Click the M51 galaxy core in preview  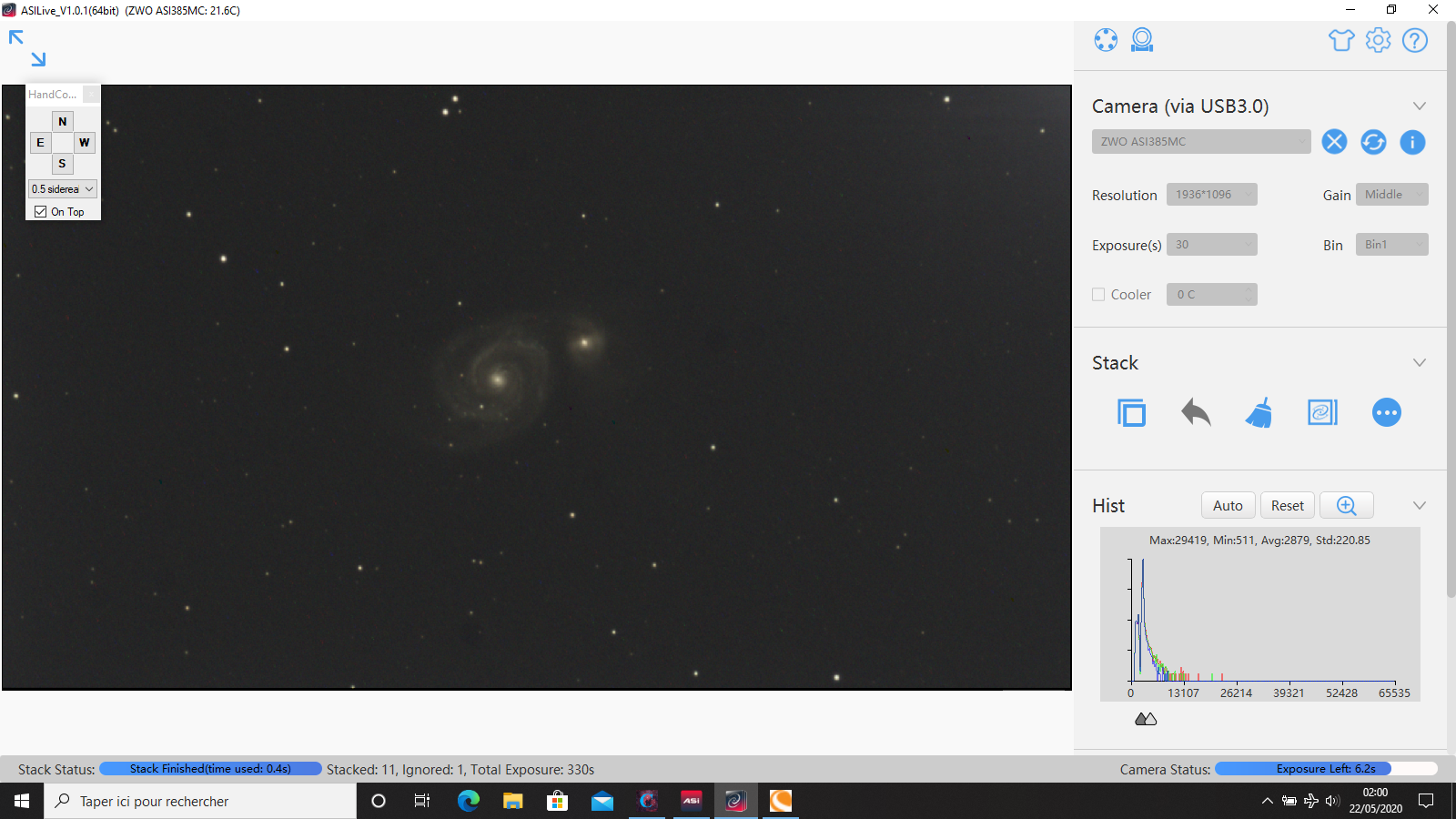pyautogui.click(x=497, y=379)
